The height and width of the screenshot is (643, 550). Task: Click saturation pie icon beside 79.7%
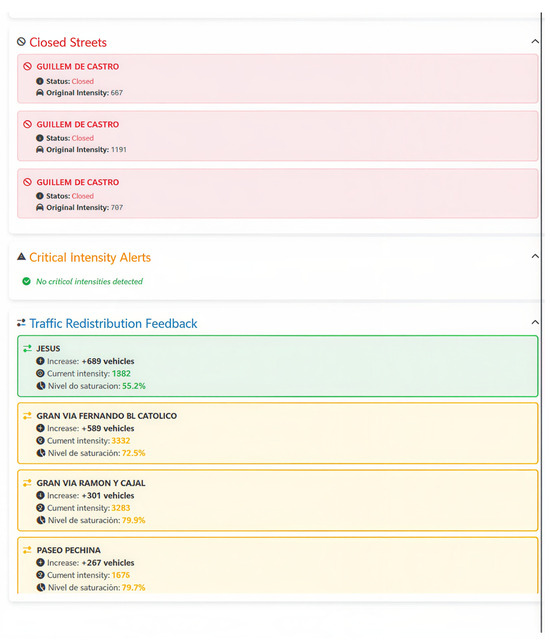[x=41, y=588]
